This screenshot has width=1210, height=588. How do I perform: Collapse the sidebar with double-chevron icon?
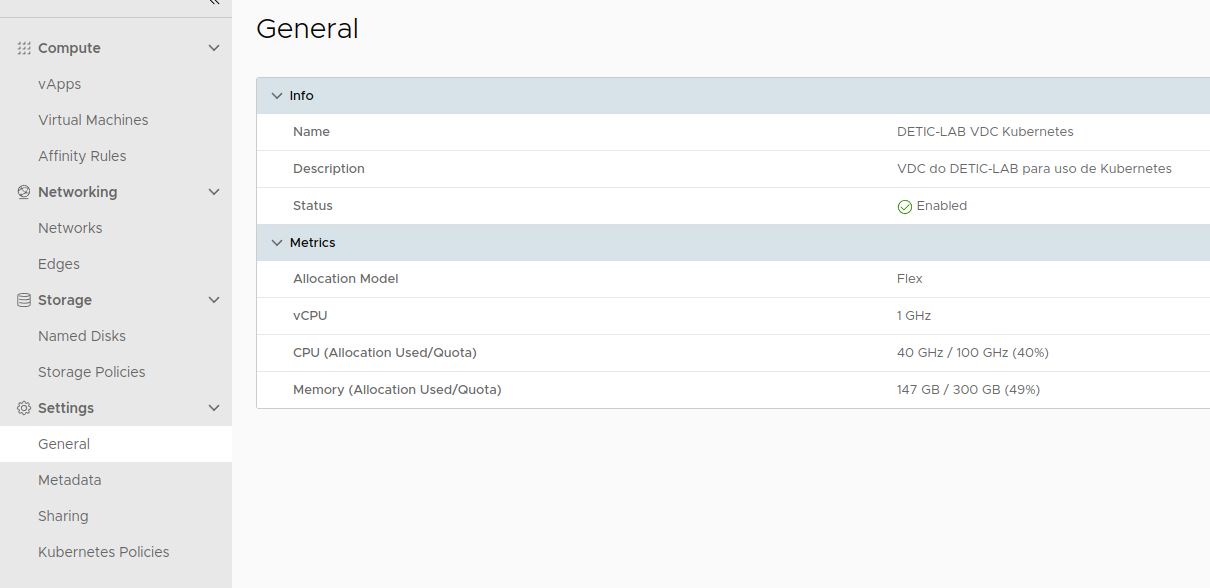pos(213,4)
